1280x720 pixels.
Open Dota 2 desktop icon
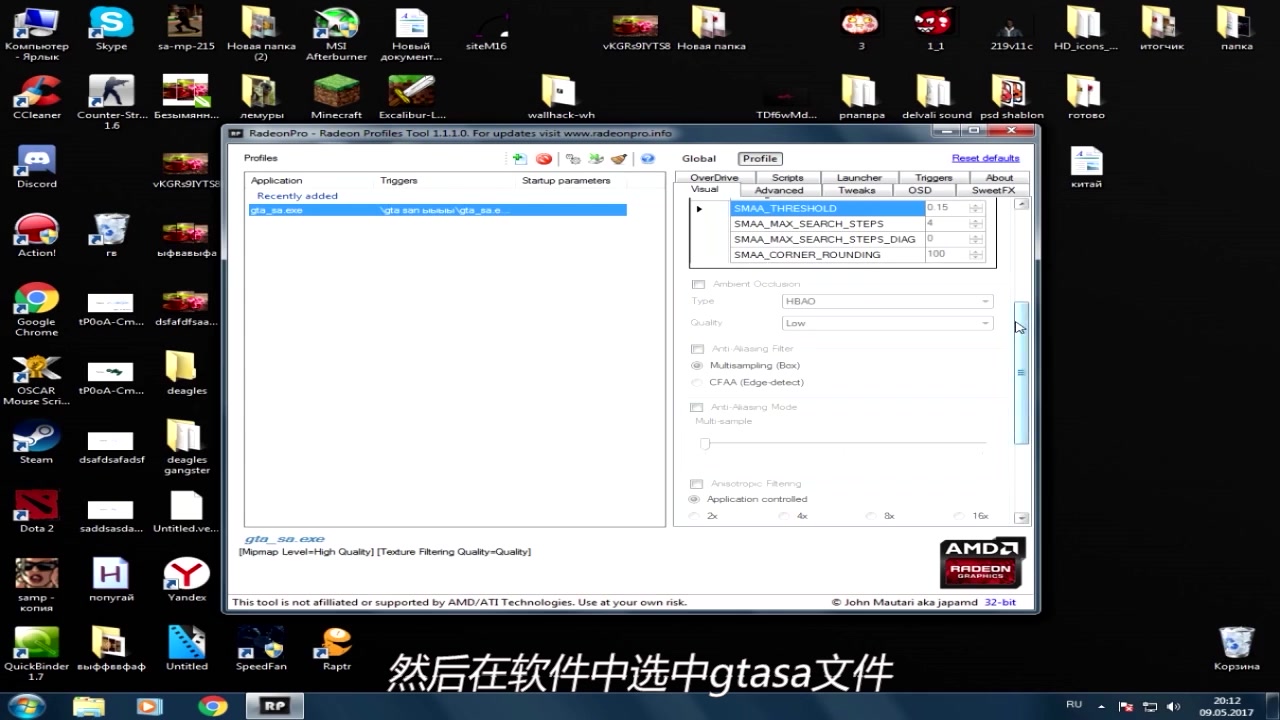37,511
